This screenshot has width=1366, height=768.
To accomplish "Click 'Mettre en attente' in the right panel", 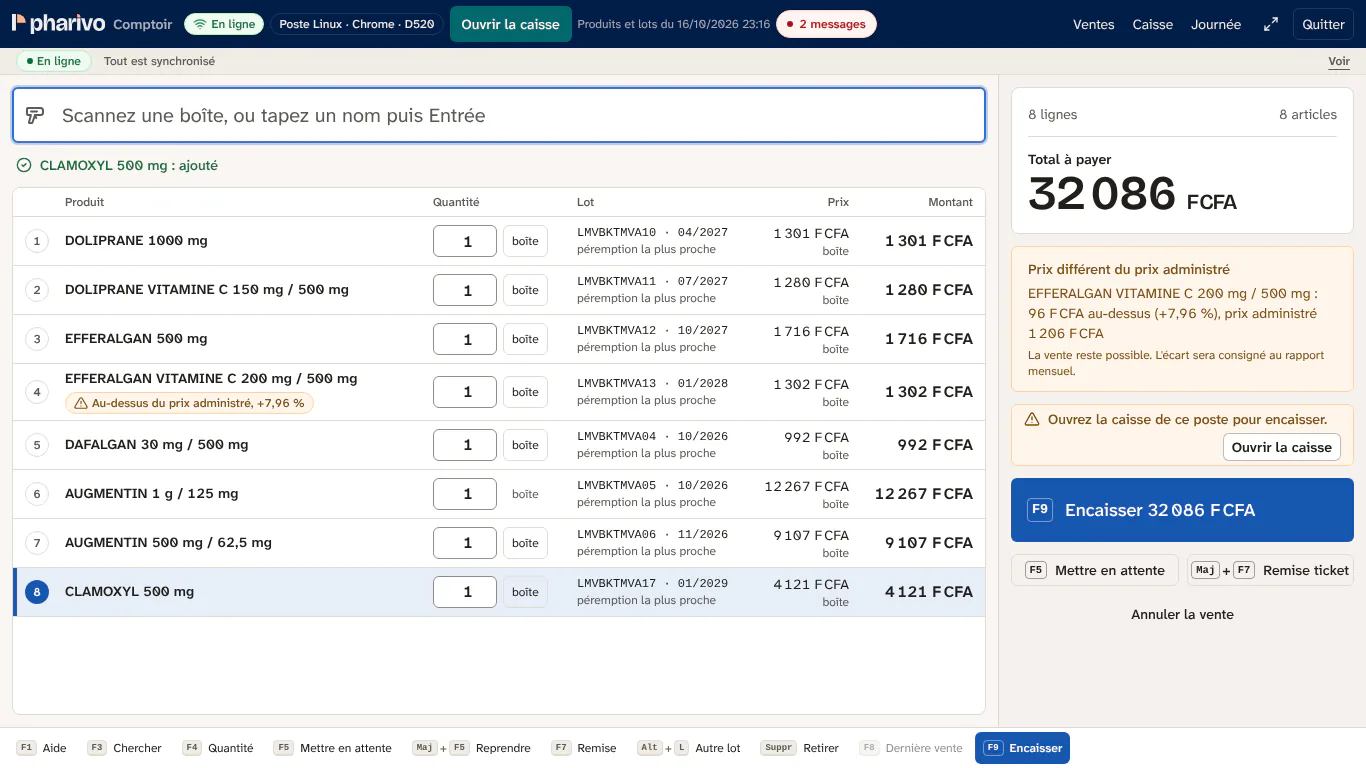I will point(1095,570).
